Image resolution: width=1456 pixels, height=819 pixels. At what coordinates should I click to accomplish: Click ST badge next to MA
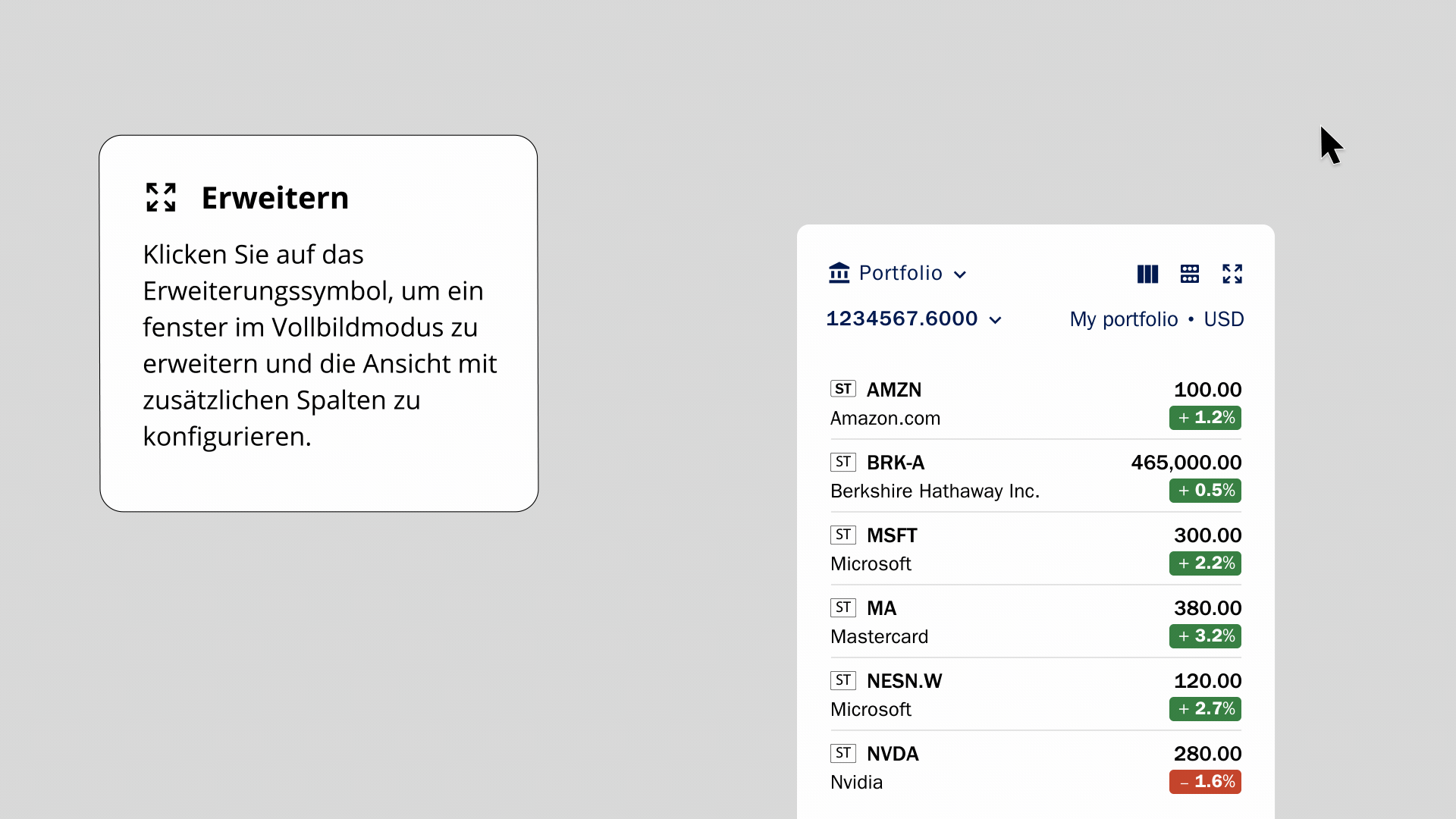click(843, 607)
